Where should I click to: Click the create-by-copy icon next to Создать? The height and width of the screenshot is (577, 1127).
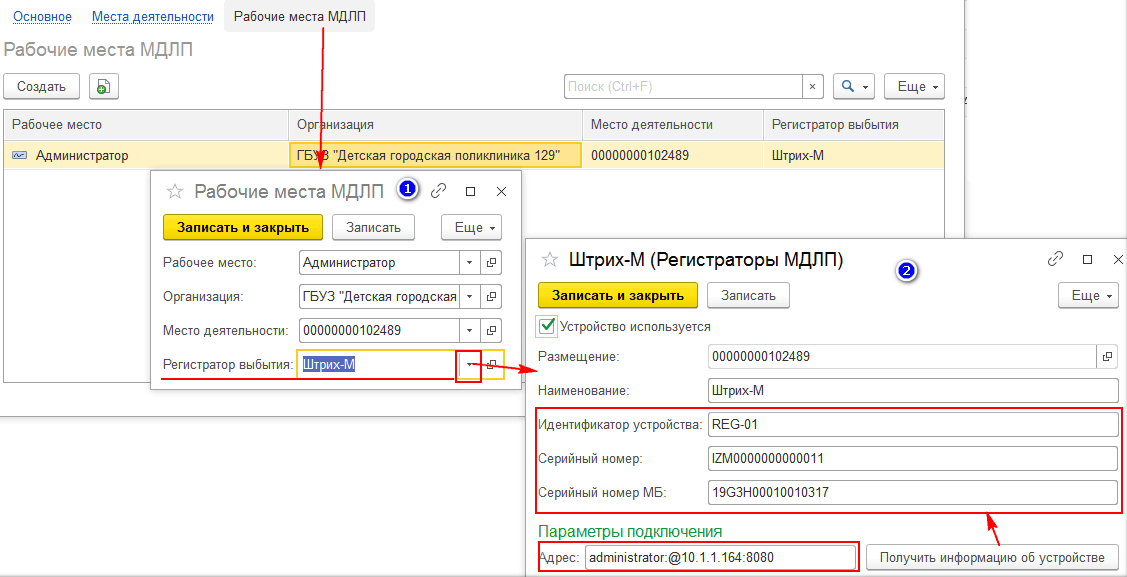103,87
